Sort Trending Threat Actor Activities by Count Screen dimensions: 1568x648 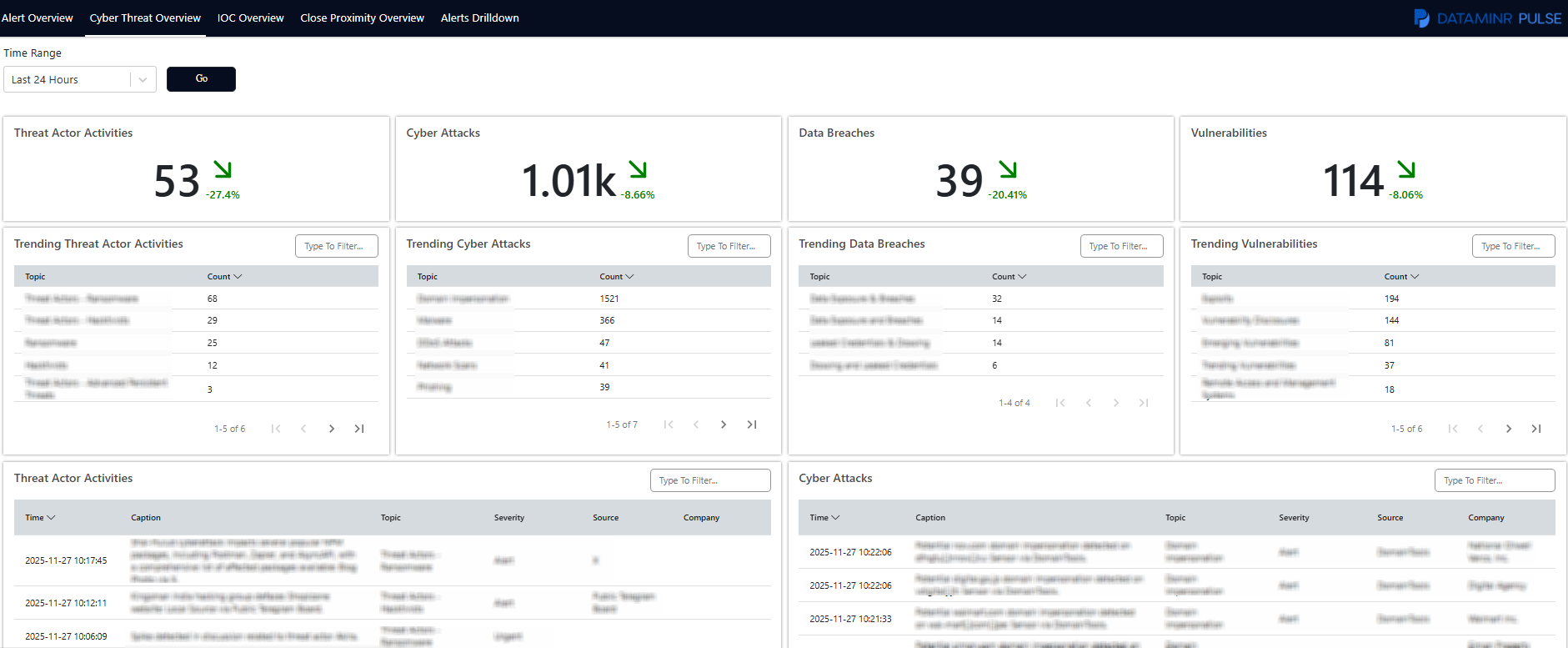[x=224, y=276]
